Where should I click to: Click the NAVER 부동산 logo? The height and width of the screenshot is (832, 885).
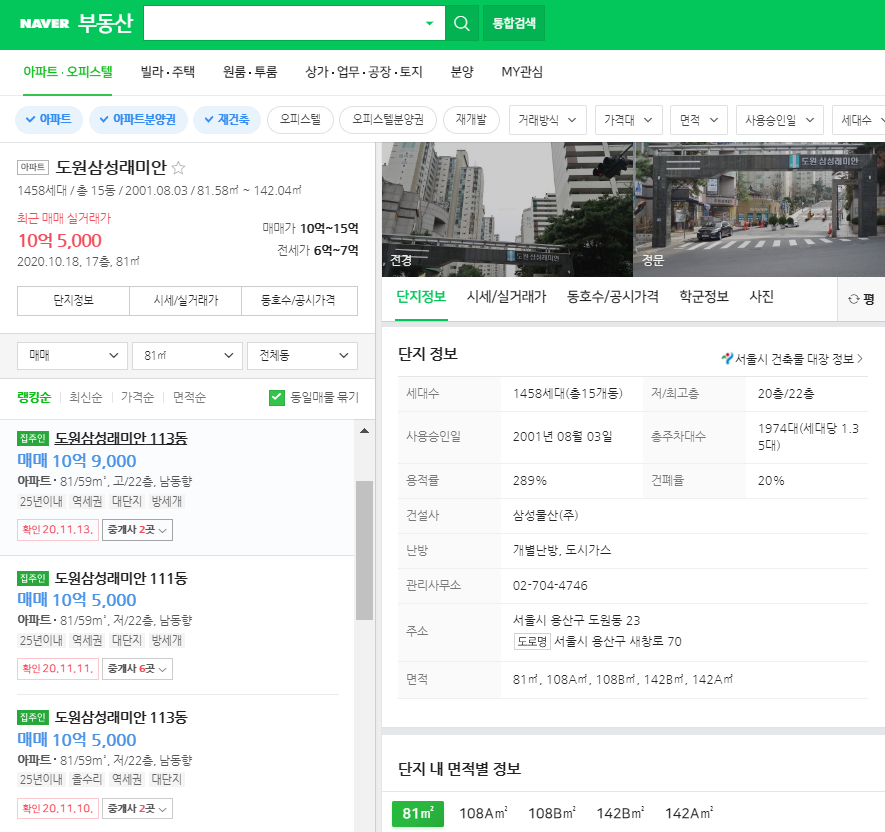[76, 23]
